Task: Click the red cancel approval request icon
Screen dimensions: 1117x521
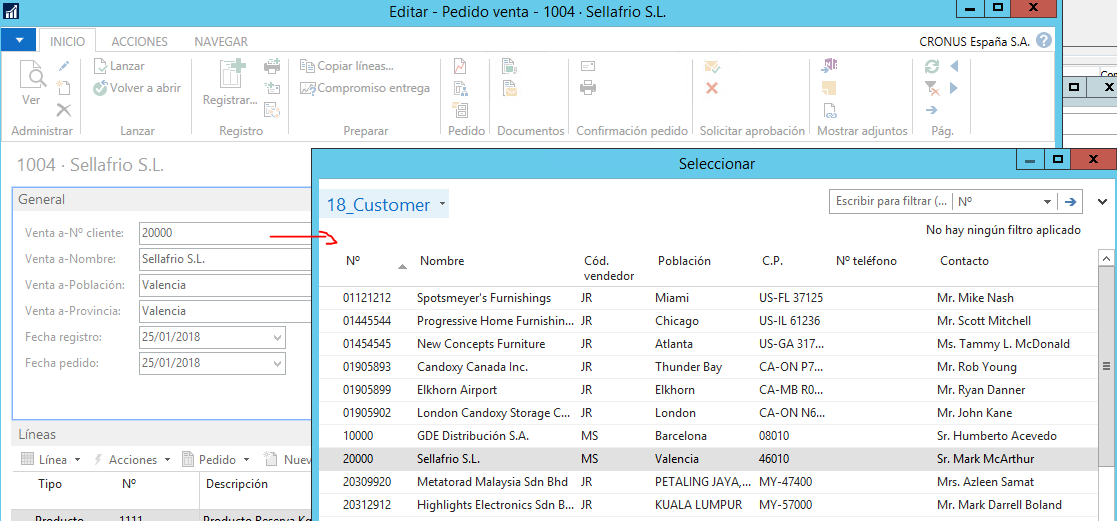Action: [711, 88]
